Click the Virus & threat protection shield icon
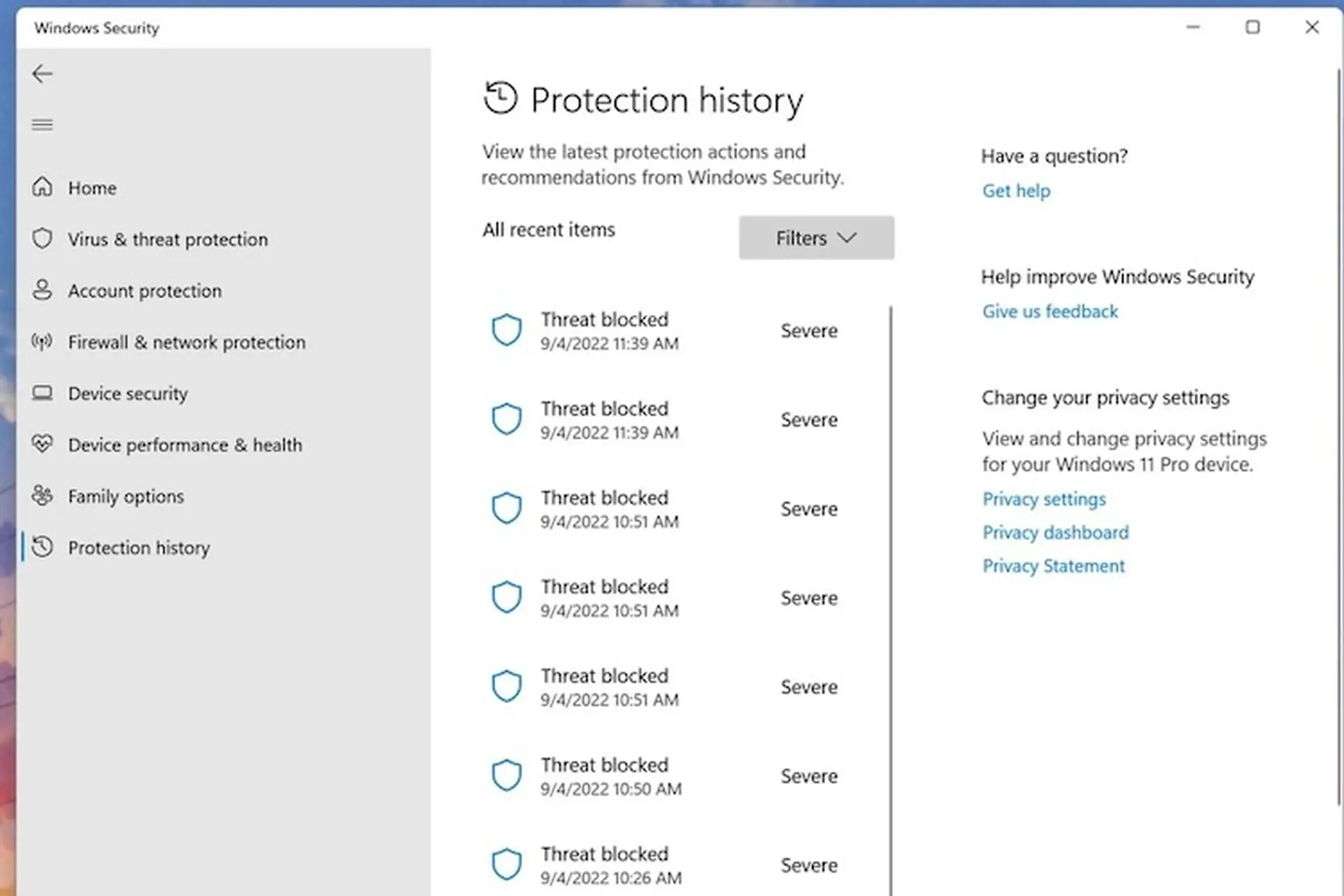Screen dimensions: 1344x896 click(42, 239)
